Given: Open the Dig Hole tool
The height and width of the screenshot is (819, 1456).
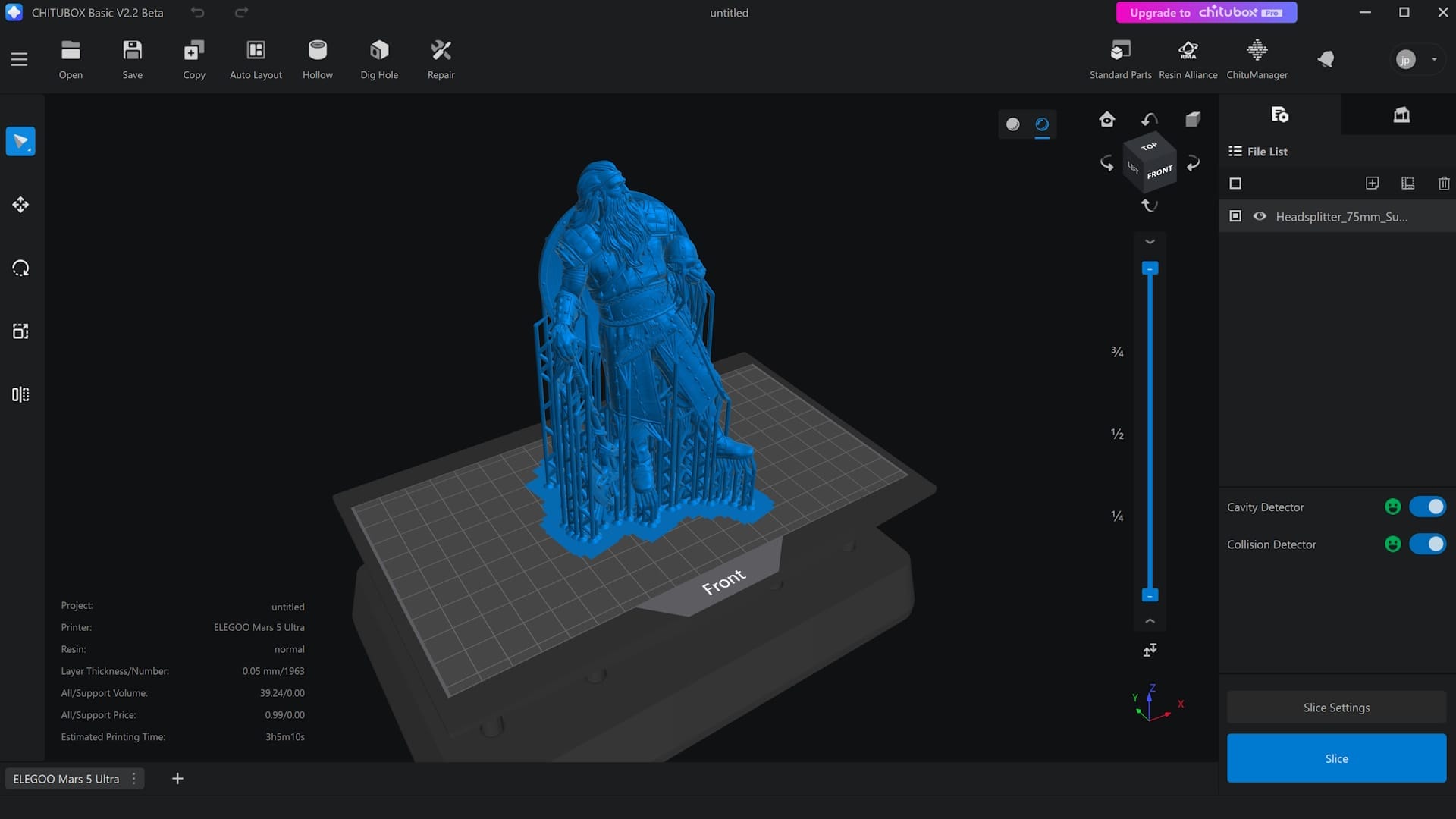Looking at the screenshot, I should [x=378, y=51].
